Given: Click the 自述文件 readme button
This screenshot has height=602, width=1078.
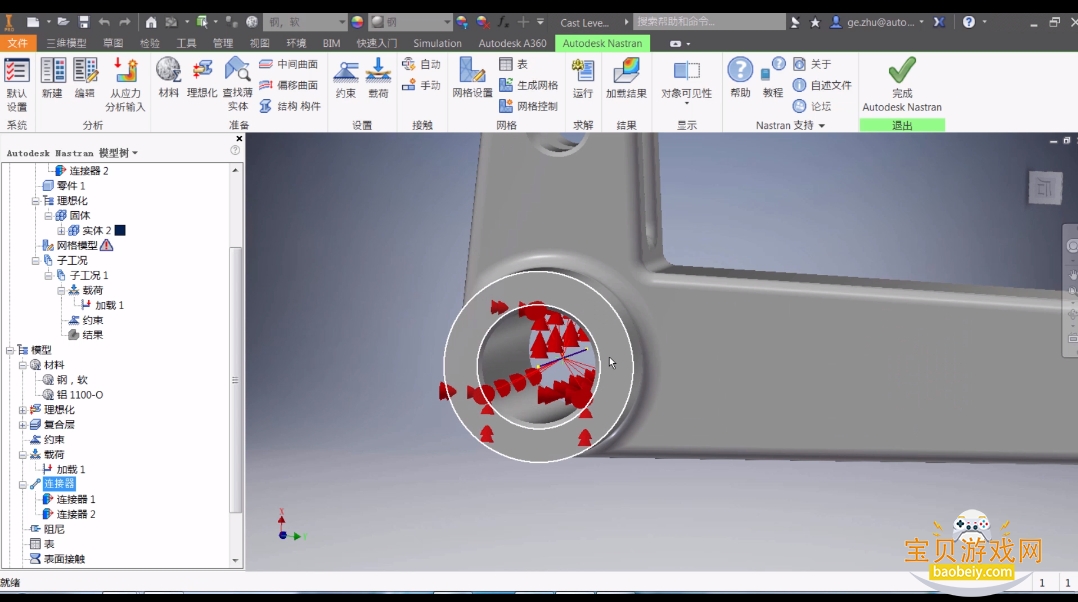Looking at the screenshot, I should coord(822,85).
